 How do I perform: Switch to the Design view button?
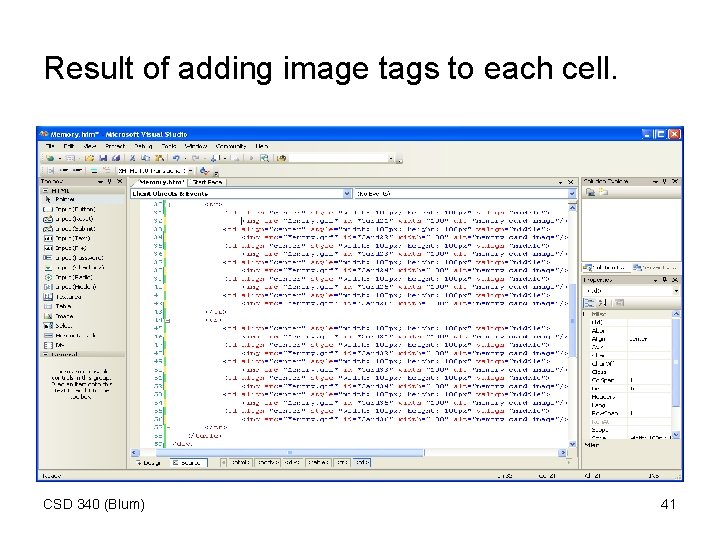pos(149,463)
